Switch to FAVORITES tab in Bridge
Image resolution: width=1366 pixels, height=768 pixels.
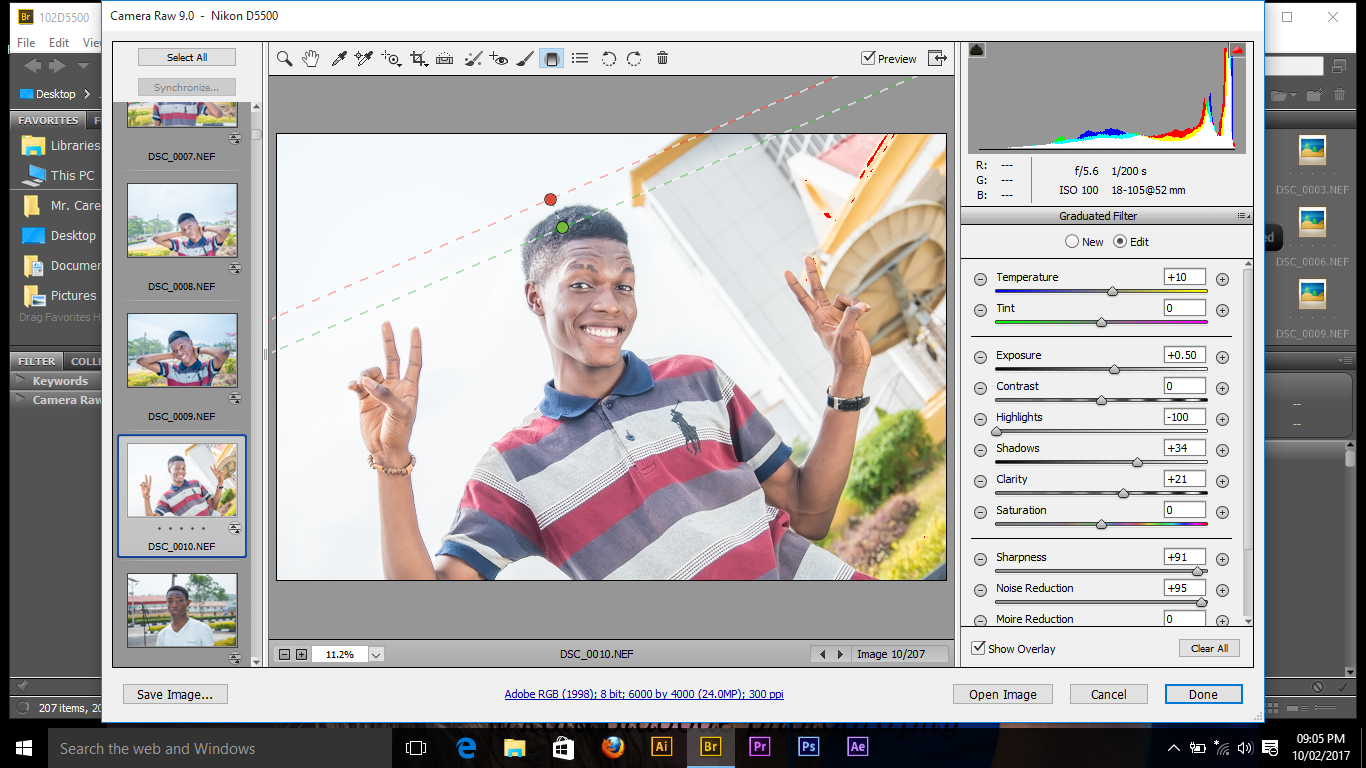click(48, 120)
